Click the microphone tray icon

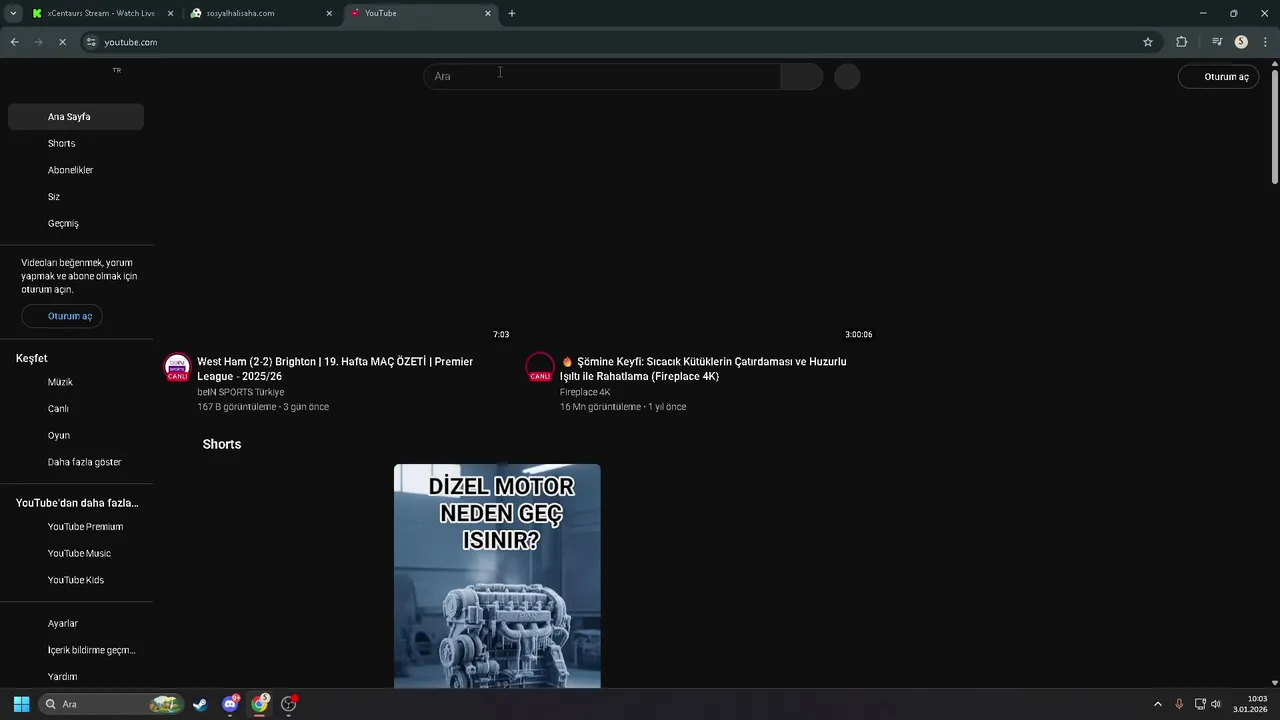click(x=1179, y=704)
